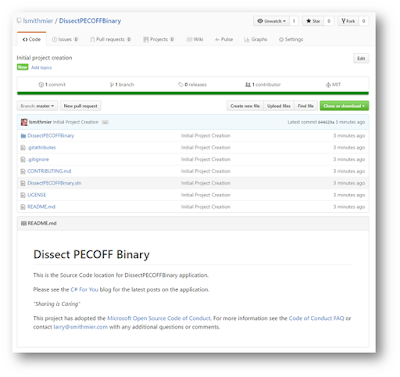Viewport: 400px width, 377px height.
Task: Open the Code of Conduct FAQ link
Action: click(316, 318)
